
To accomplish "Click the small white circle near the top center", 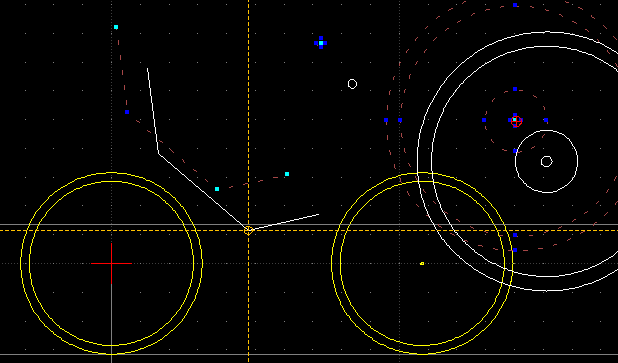I will click(x=352, y=84).
